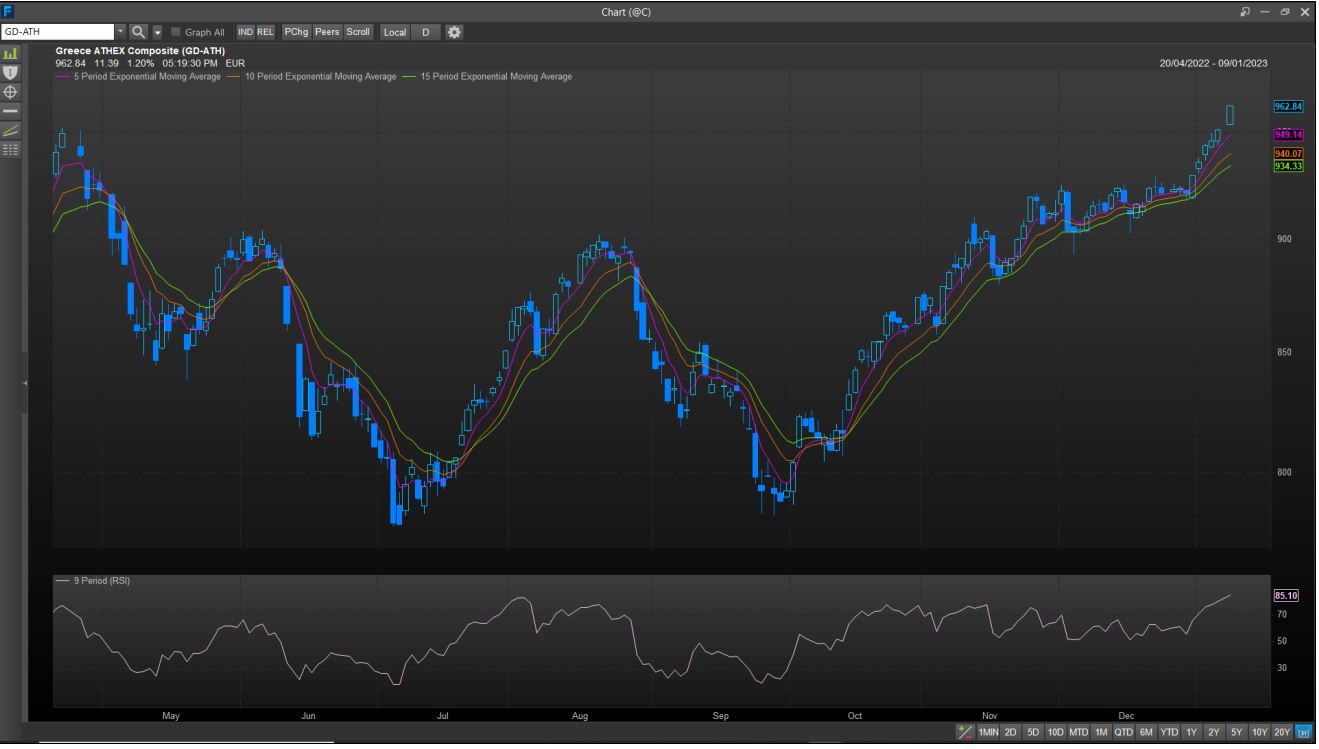The width and height of the screenshot is (1319, 749).
Task: Open dropdown arrow next to search icon
Action: [x=157, y=32]
